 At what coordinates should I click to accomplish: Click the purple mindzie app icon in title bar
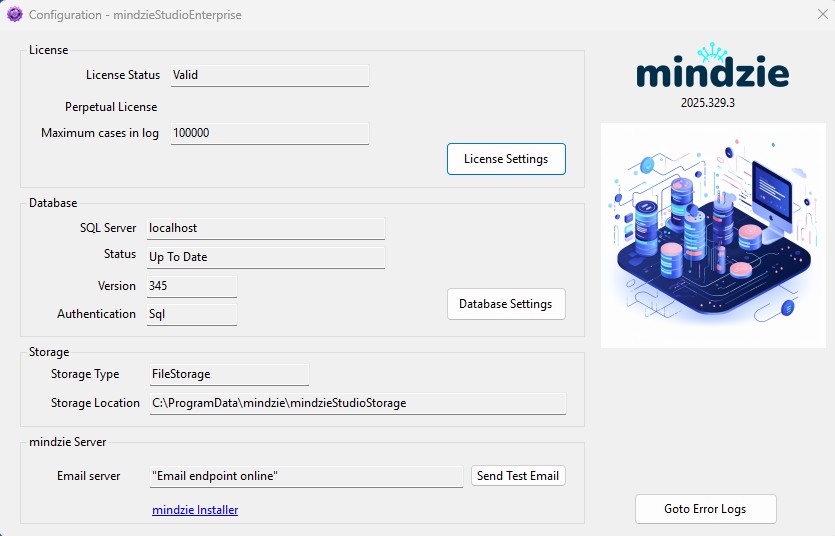15,14
